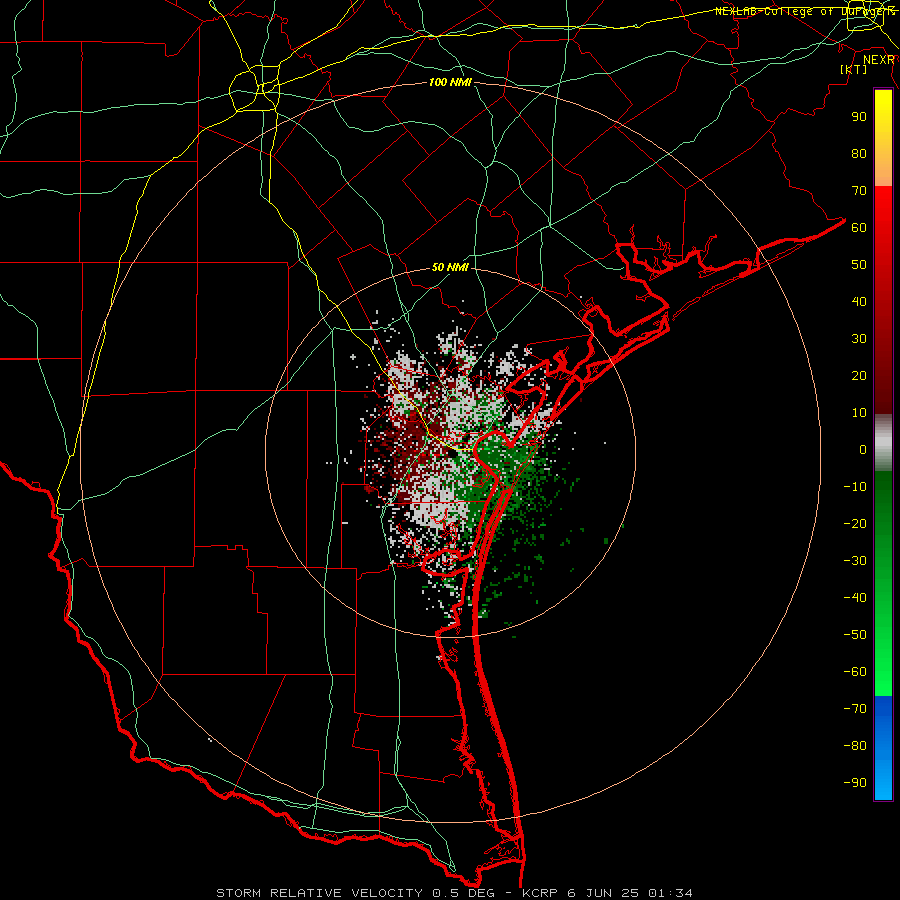Click the "100 NMI" range ring label
The height and width of the screenshot is (900, 900).
[x=450, y=82]
